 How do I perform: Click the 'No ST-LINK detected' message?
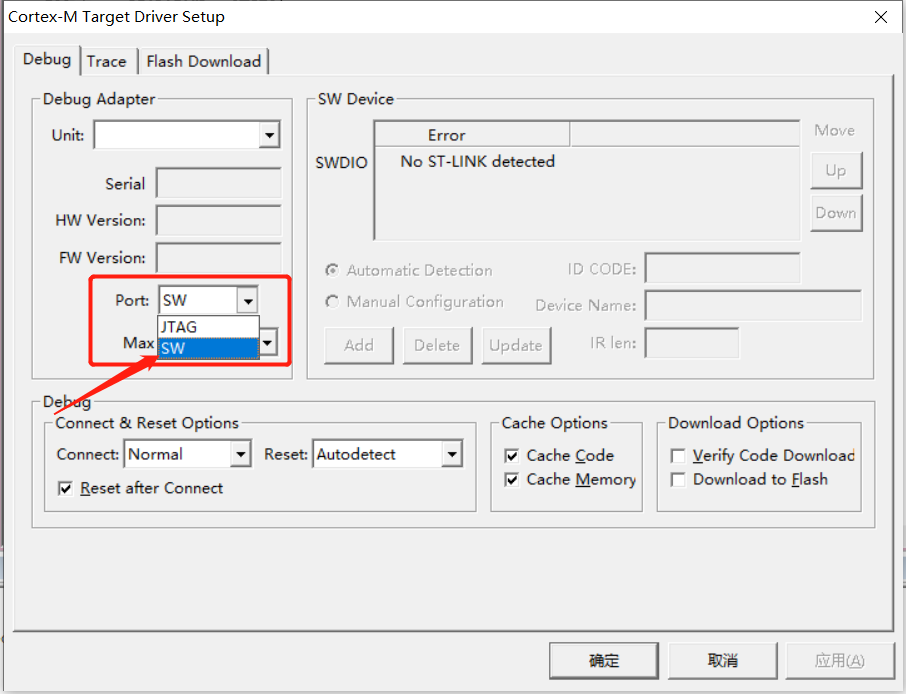click(x=477, y=161)
